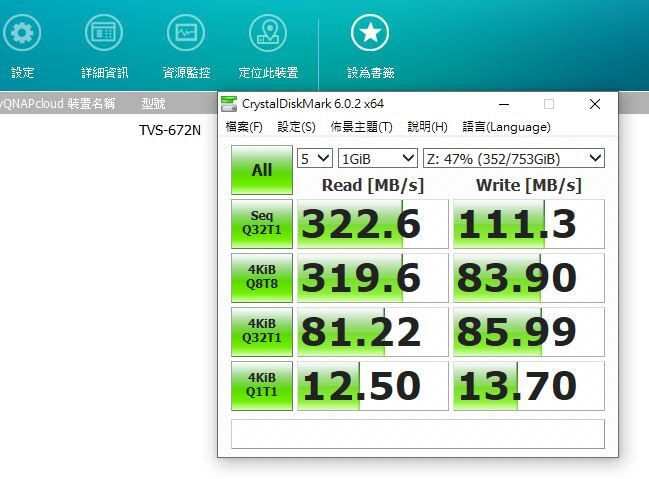Select drive from the Z: 47% dropdown

click(513, 158)
